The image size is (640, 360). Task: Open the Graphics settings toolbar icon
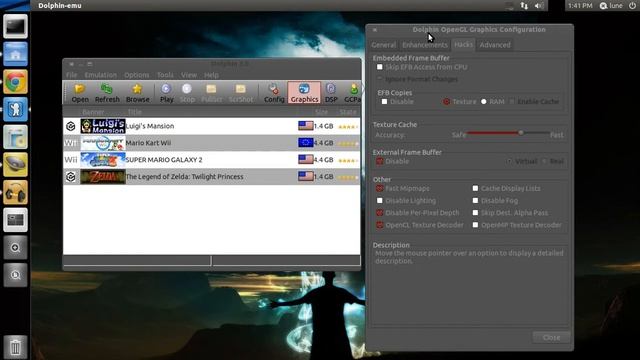(x=304, y=93)
